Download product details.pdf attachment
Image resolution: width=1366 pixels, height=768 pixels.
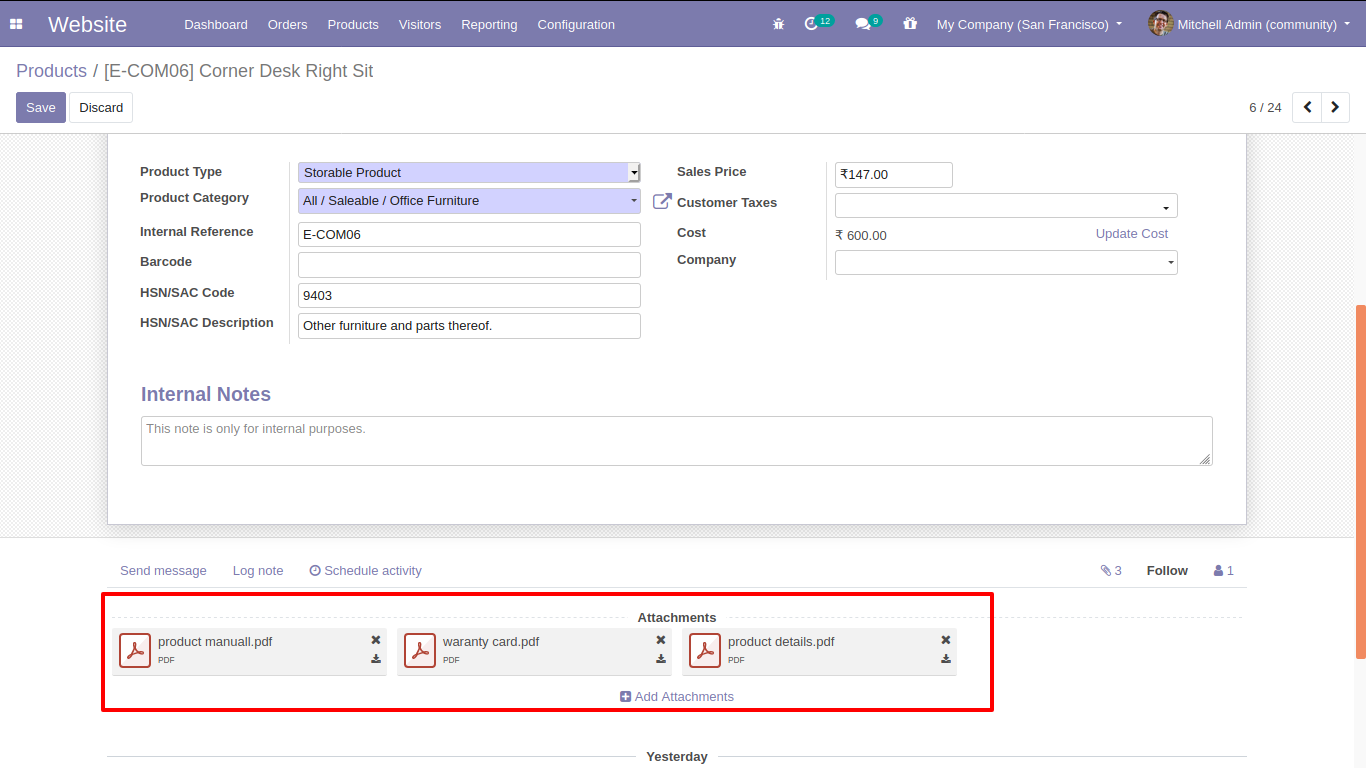[946, 659]
